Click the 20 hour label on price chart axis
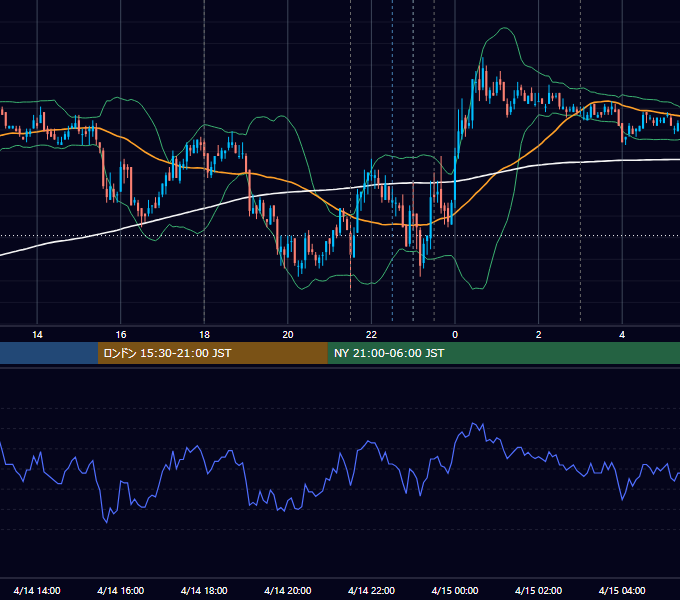This screenshot has height=600, width=680. pos(288,335)
